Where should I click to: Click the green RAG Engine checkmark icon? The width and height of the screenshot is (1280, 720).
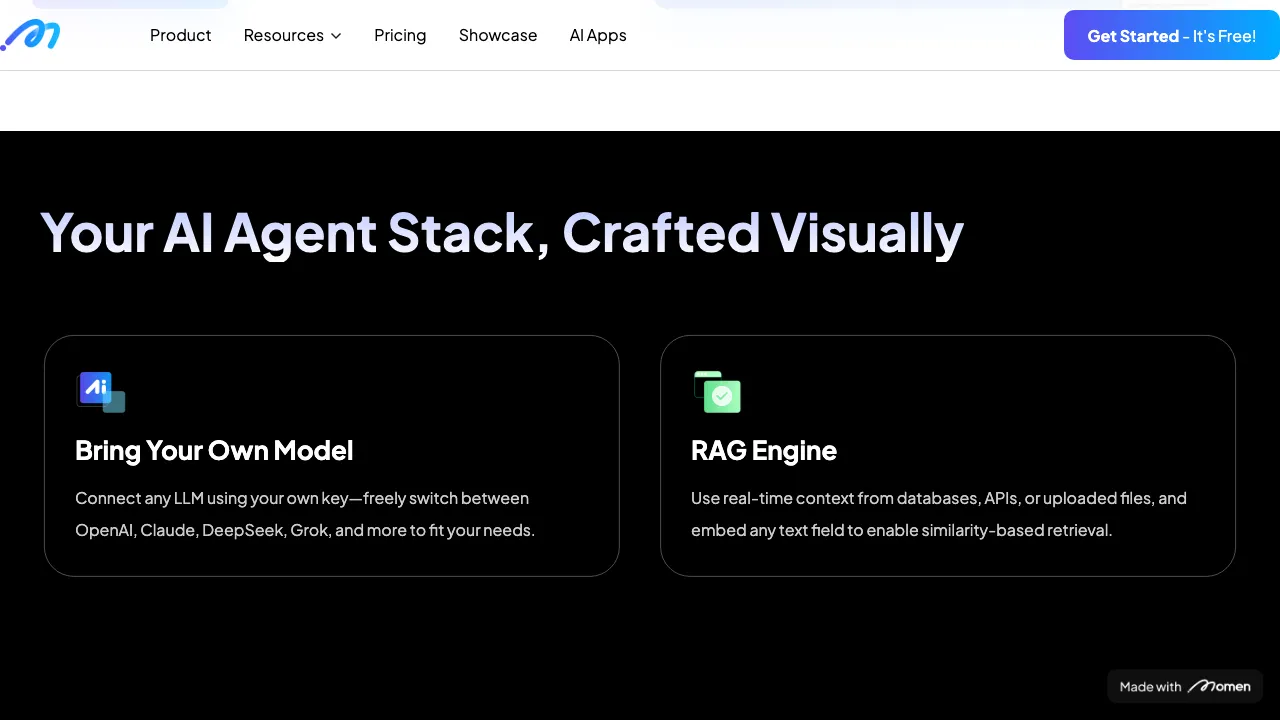click(717, 392)
